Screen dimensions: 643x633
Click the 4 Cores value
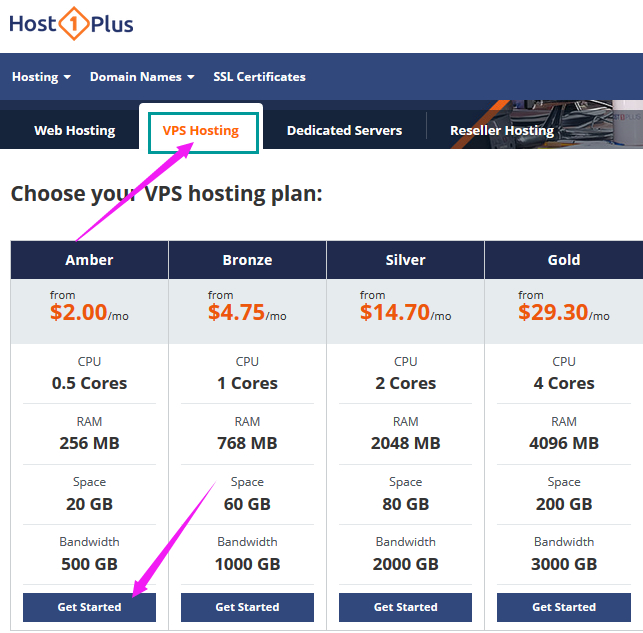coord(564,383)
